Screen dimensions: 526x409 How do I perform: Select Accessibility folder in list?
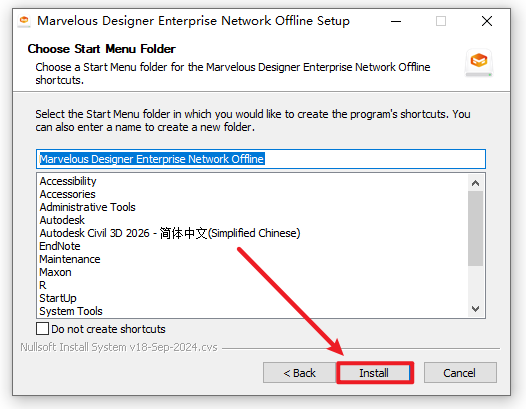click(x=68, y=181)
